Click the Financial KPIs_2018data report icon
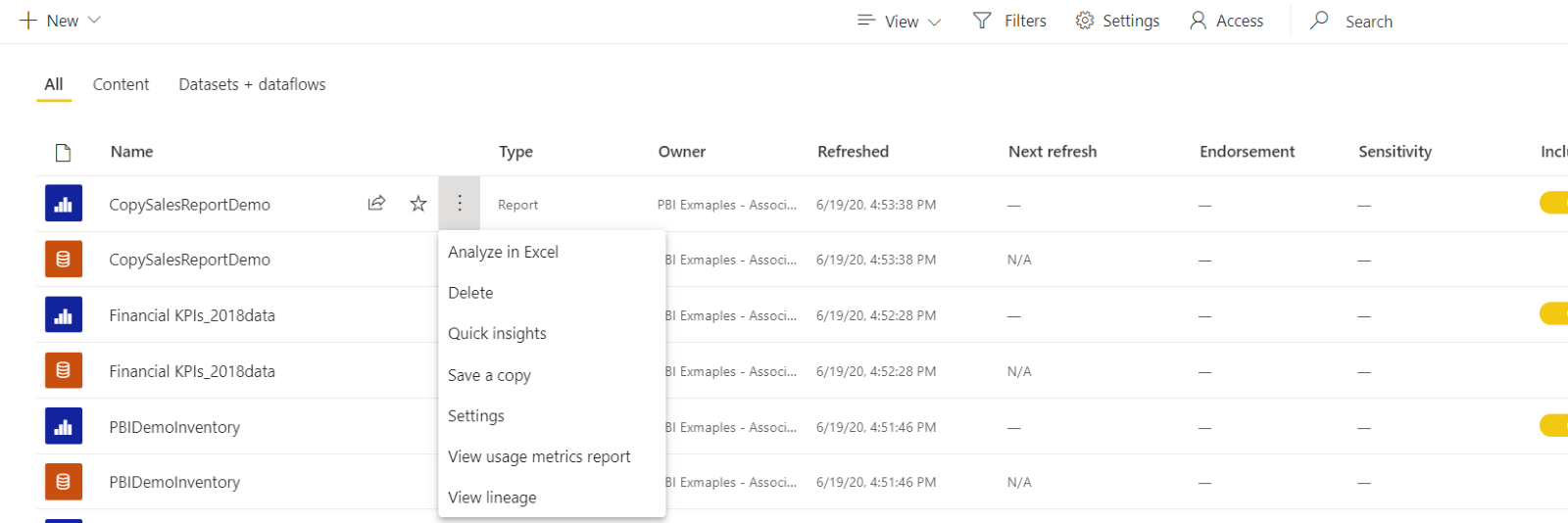 pyautogui.click(x=64, y=315)
